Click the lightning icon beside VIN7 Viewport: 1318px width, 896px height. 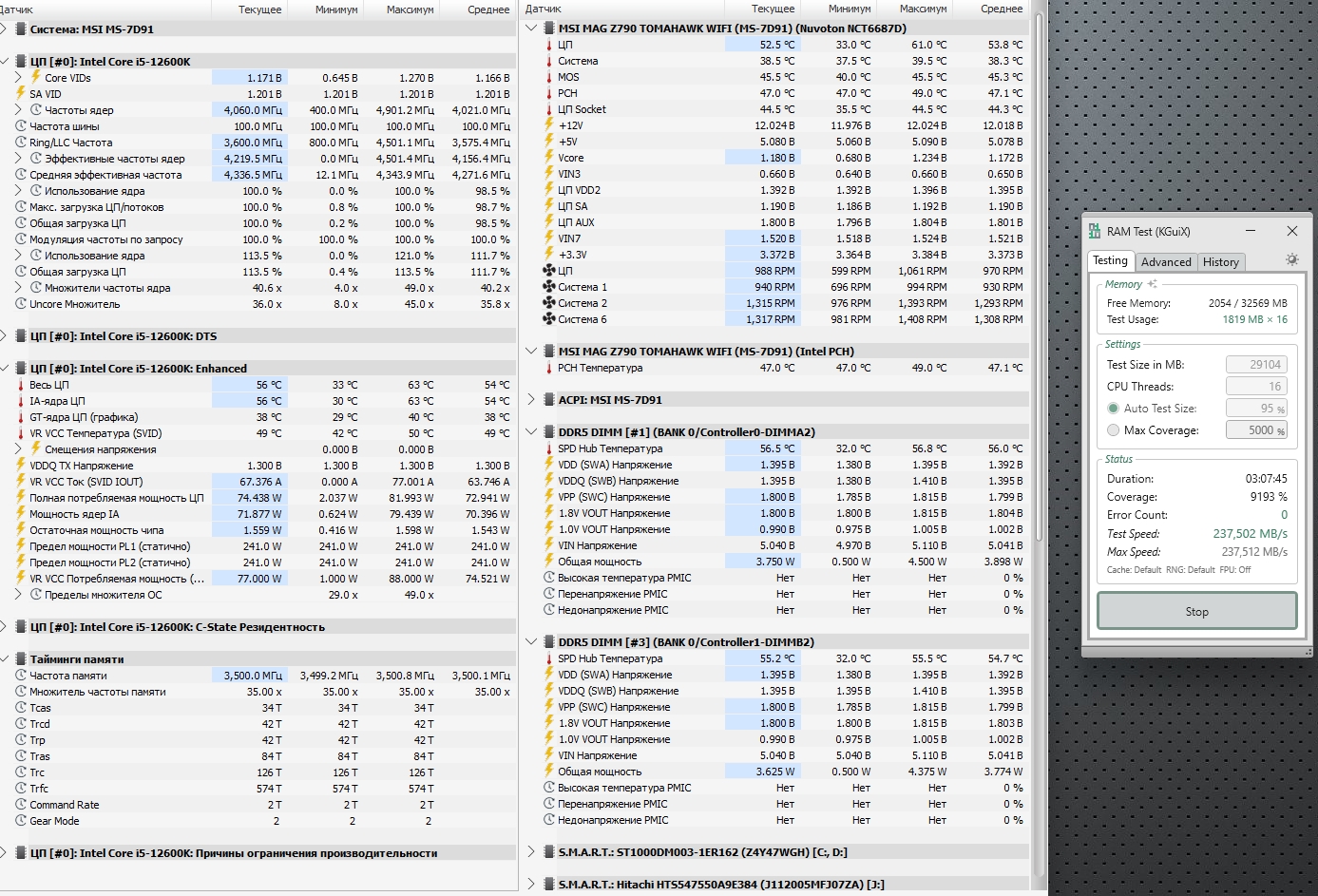(549, 238)
